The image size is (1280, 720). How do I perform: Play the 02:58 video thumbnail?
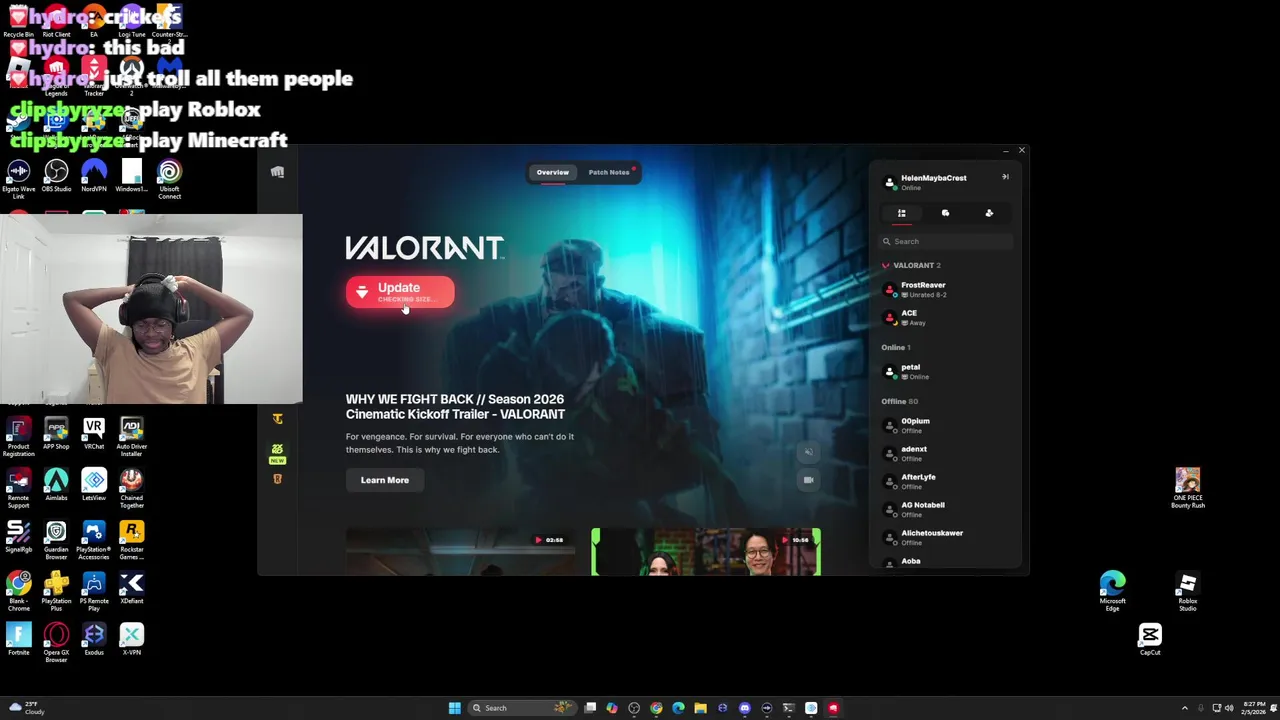click(x=460, y=552)
